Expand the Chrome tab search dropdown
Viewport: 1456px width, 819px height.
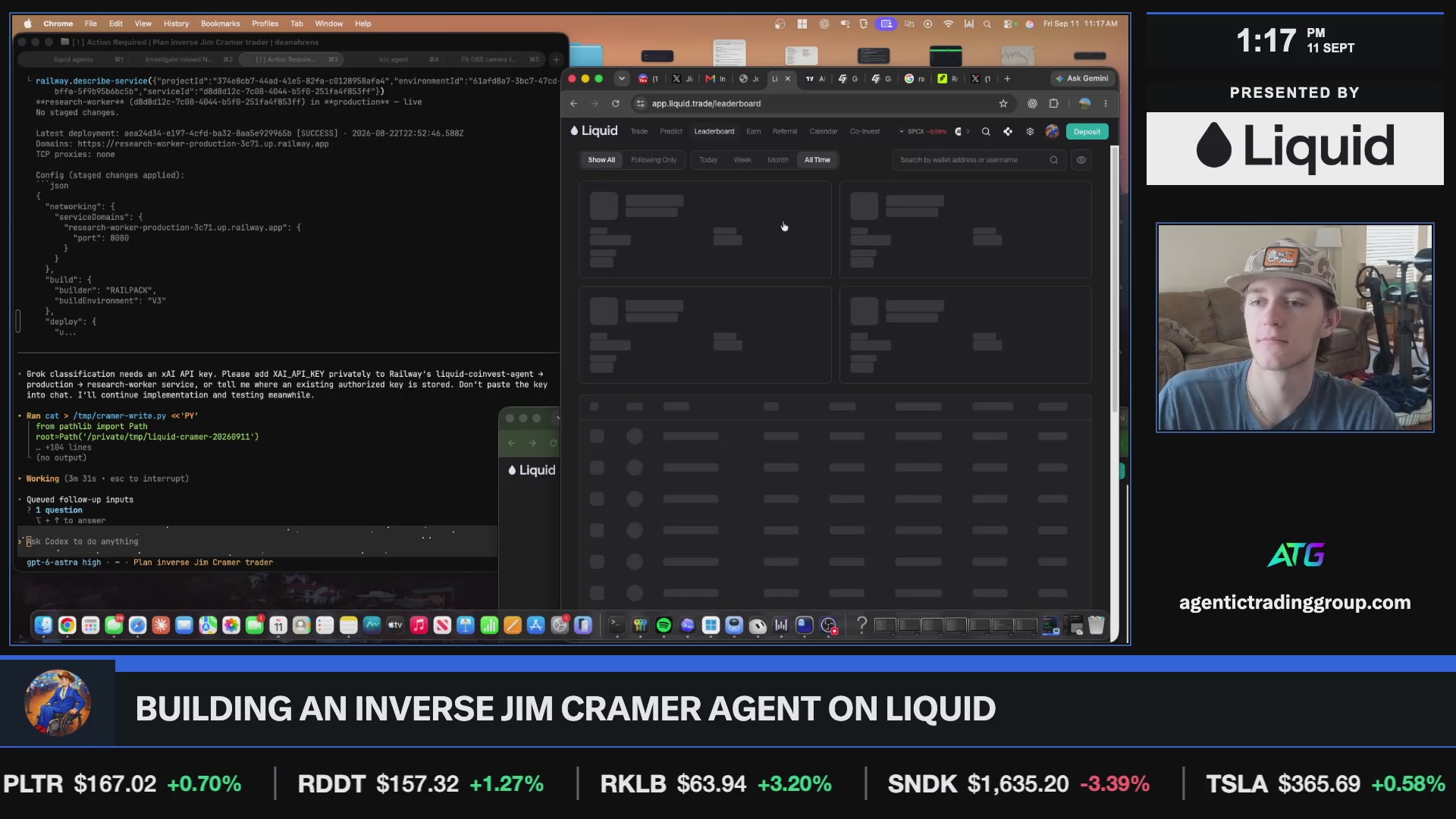(x=622, y=78)
